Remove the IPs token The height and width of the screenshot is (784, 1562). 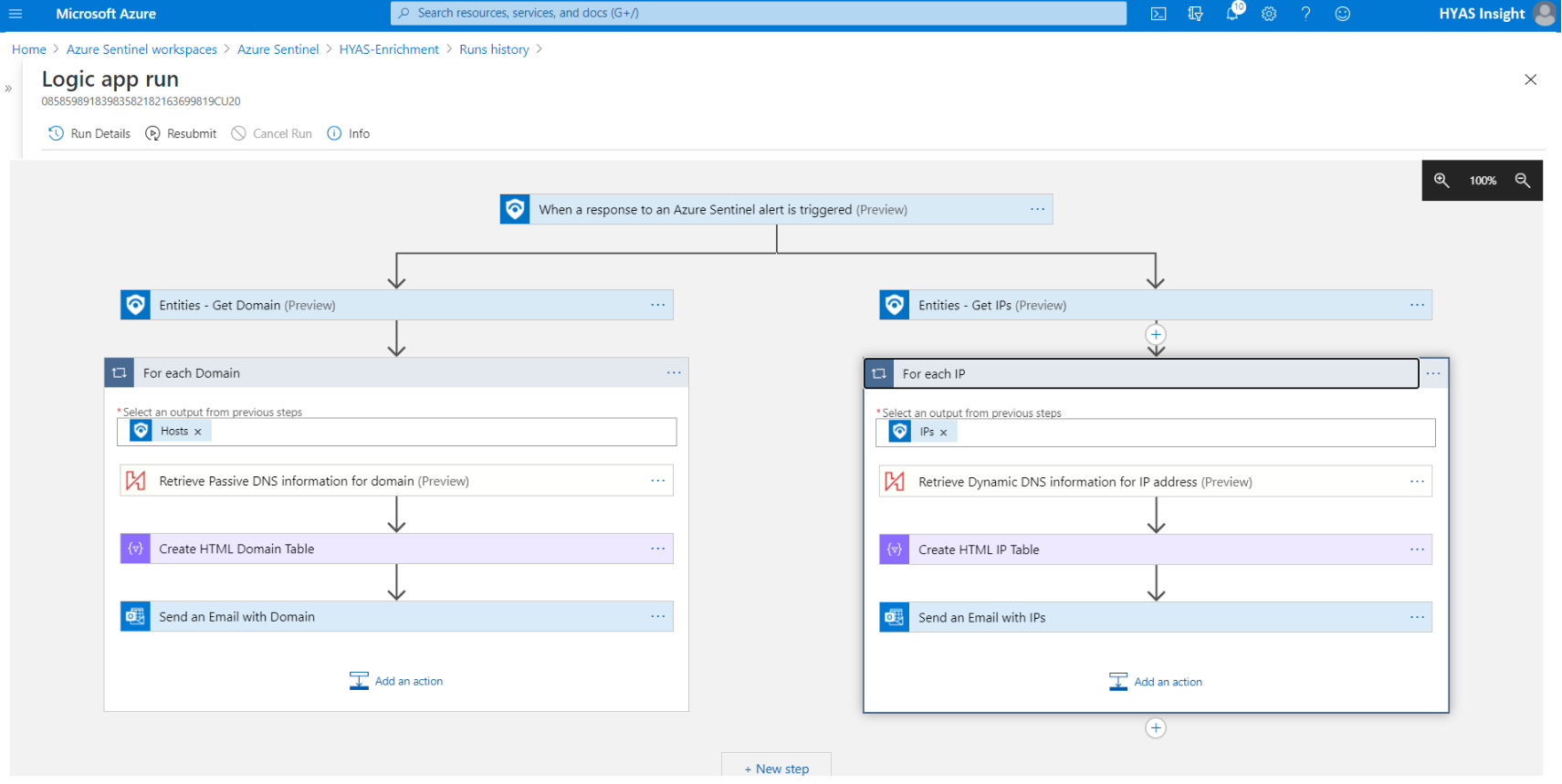pos(943,433)
